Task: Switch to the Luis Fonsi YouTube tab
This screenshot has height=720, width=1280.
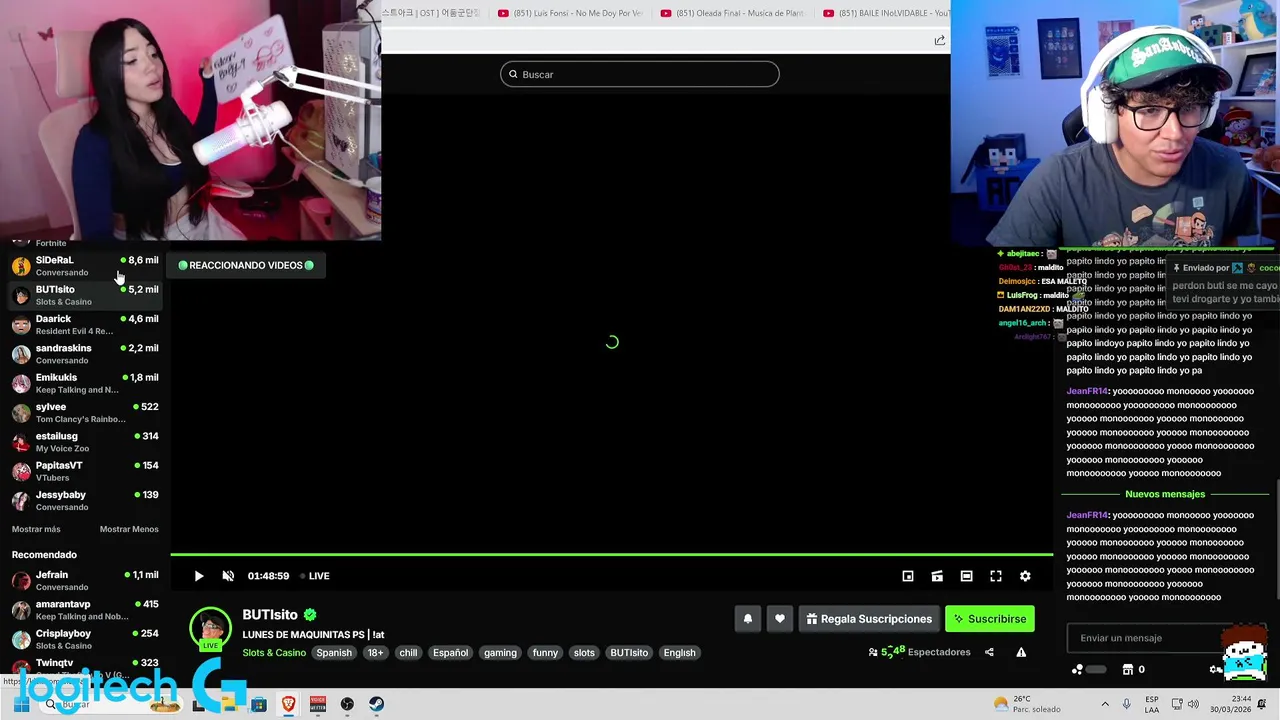Action: point(571,13)
